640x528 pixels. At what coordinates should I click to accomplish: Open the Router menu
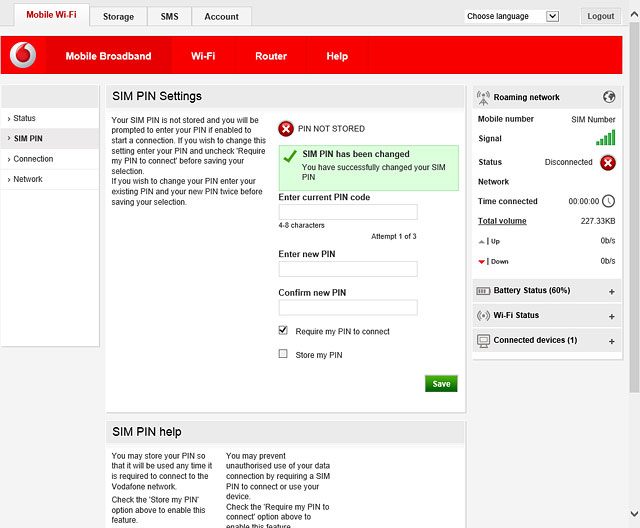(271, 56)
